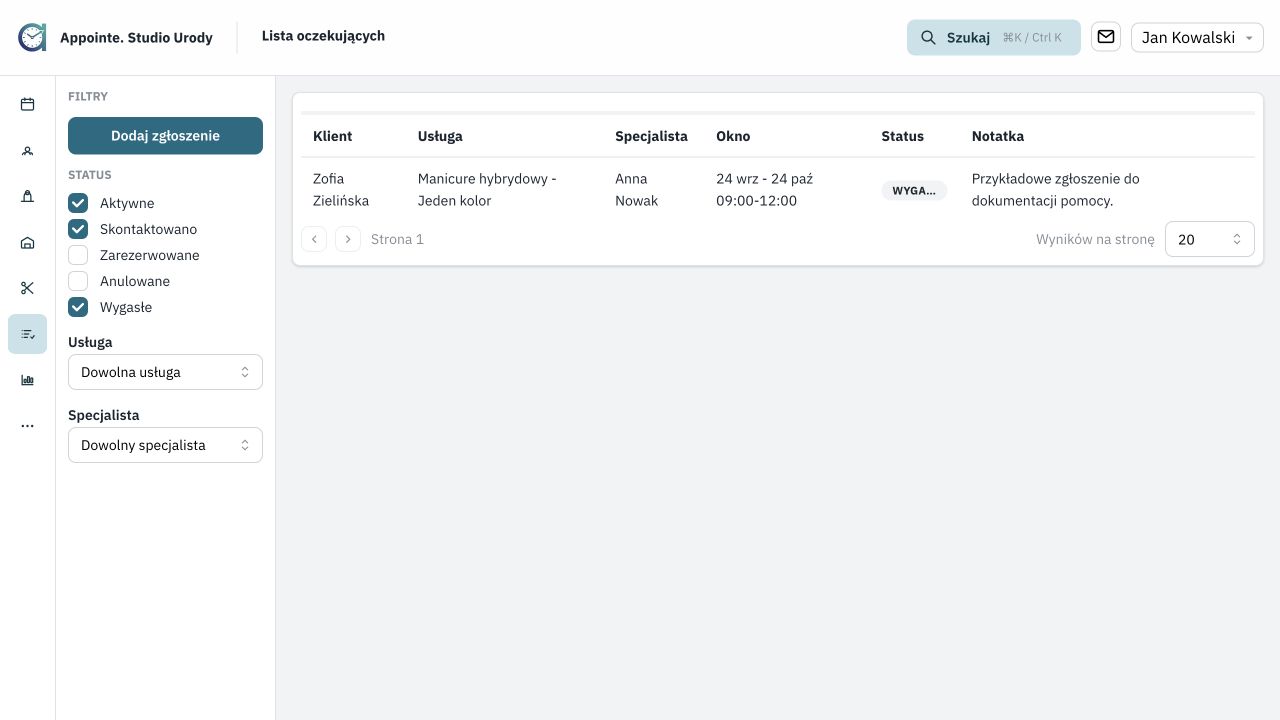Click the Anna Nowak specialist cell
The width and height of the screenshot is (1280, 720).
point(636,190)
